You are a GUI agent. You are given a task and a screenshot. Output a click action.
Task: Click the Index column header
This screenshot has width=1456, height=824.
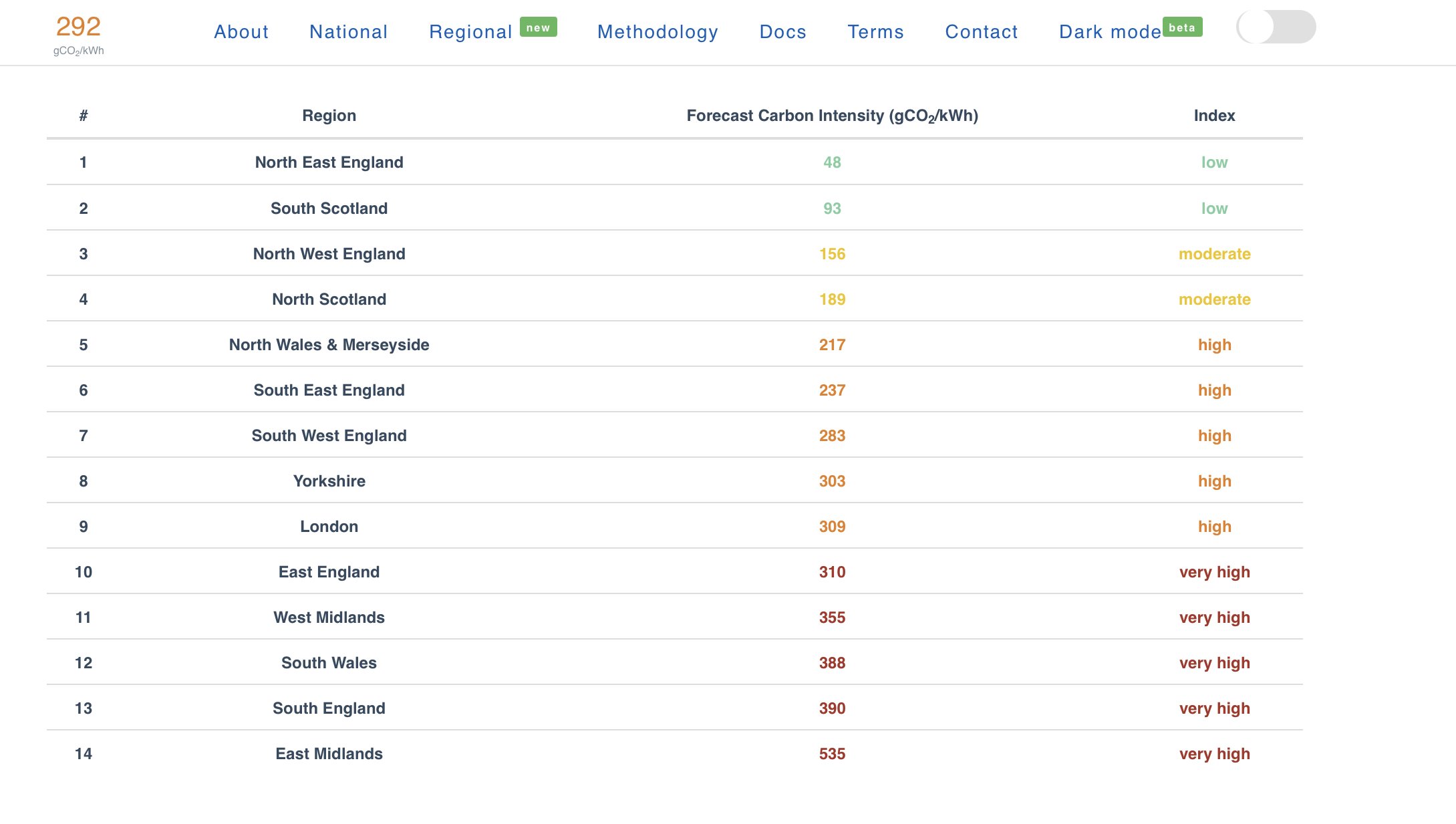pyautogui.click(x=1214, y=116)
